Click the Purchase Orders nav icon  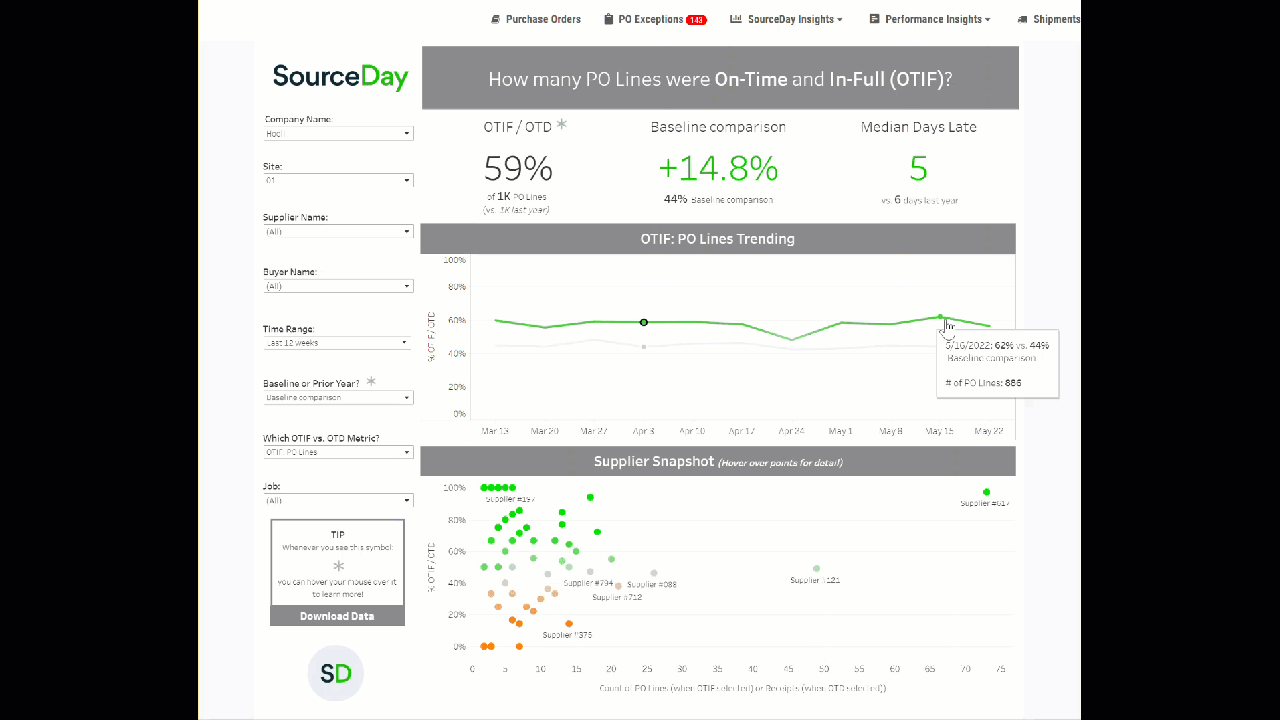(495, 19)
